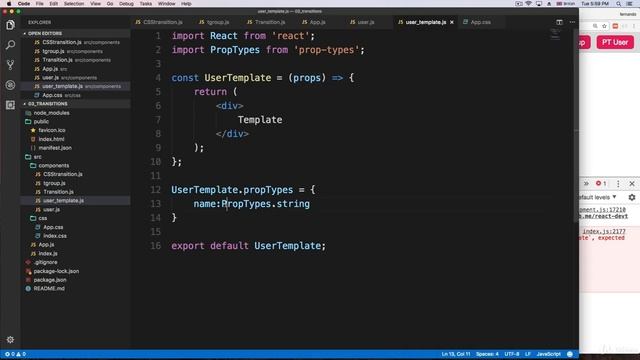Click the Spaces: 4 indentation status item

(x=487, y=354)
